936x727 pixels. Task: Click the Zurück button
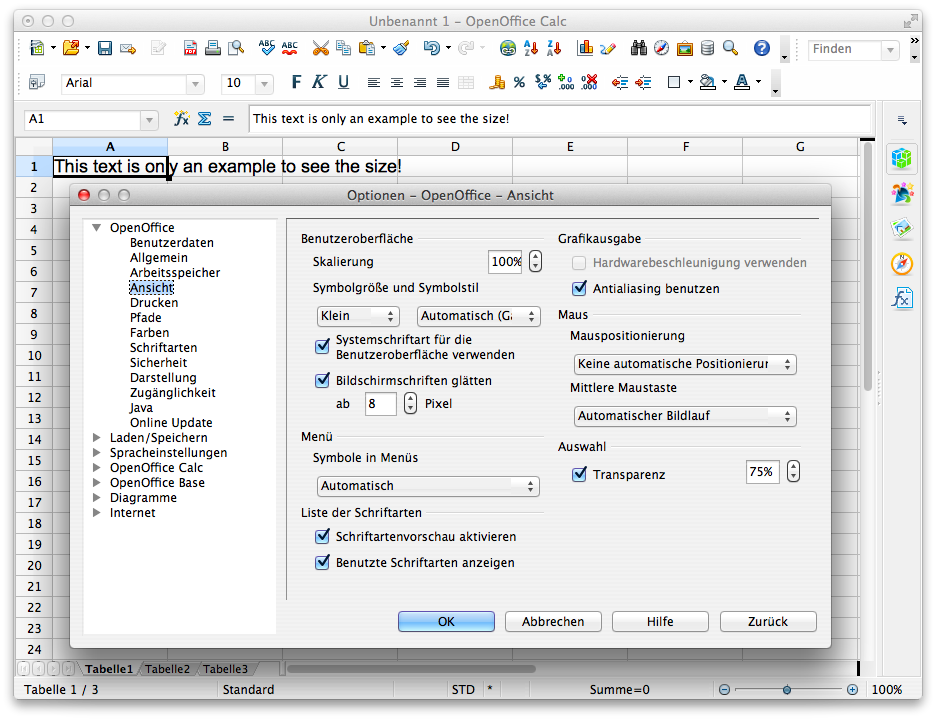click(x=768, y=621)
